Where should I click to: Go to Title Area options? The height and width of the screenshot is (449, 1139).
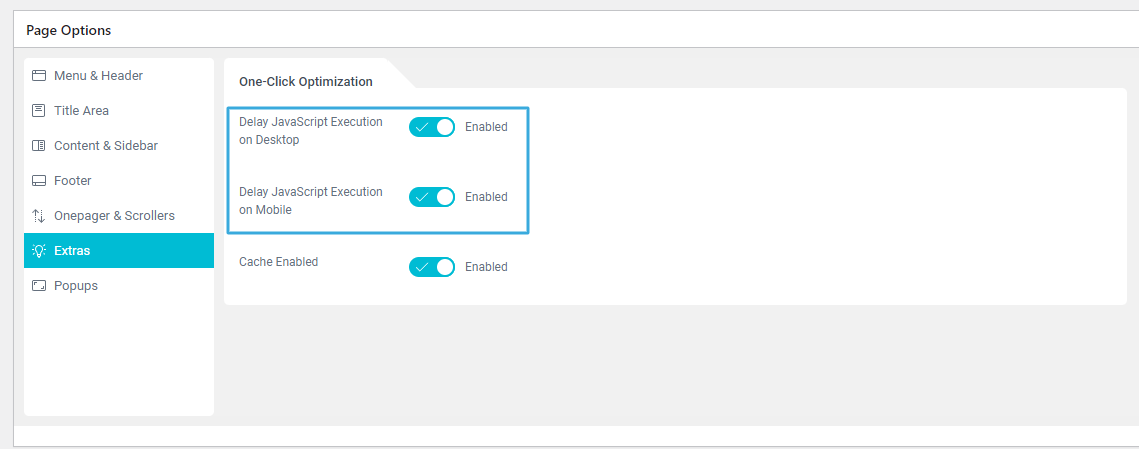click(81, 111)
